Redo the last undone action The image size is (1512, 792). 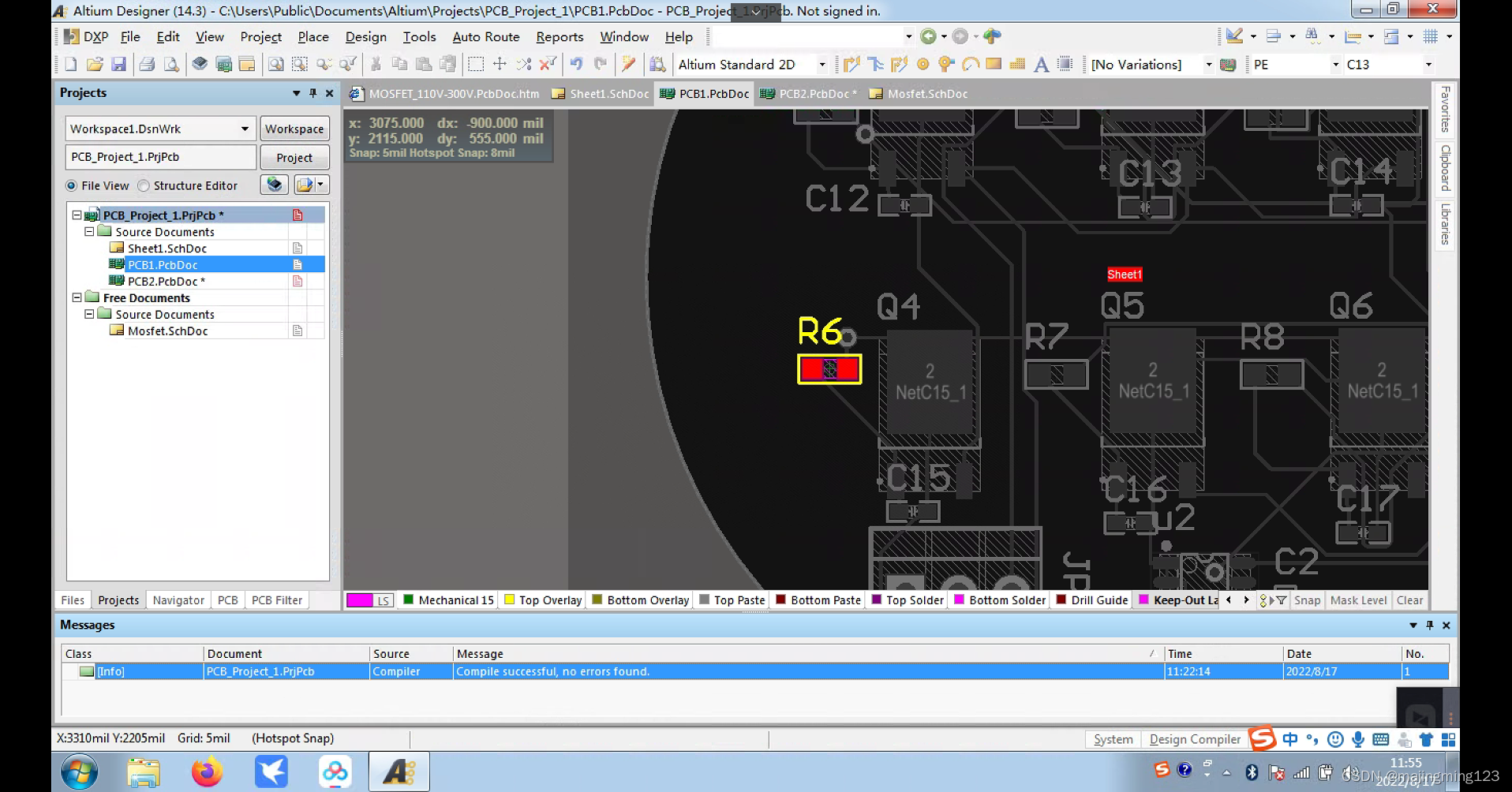(601, 65)
